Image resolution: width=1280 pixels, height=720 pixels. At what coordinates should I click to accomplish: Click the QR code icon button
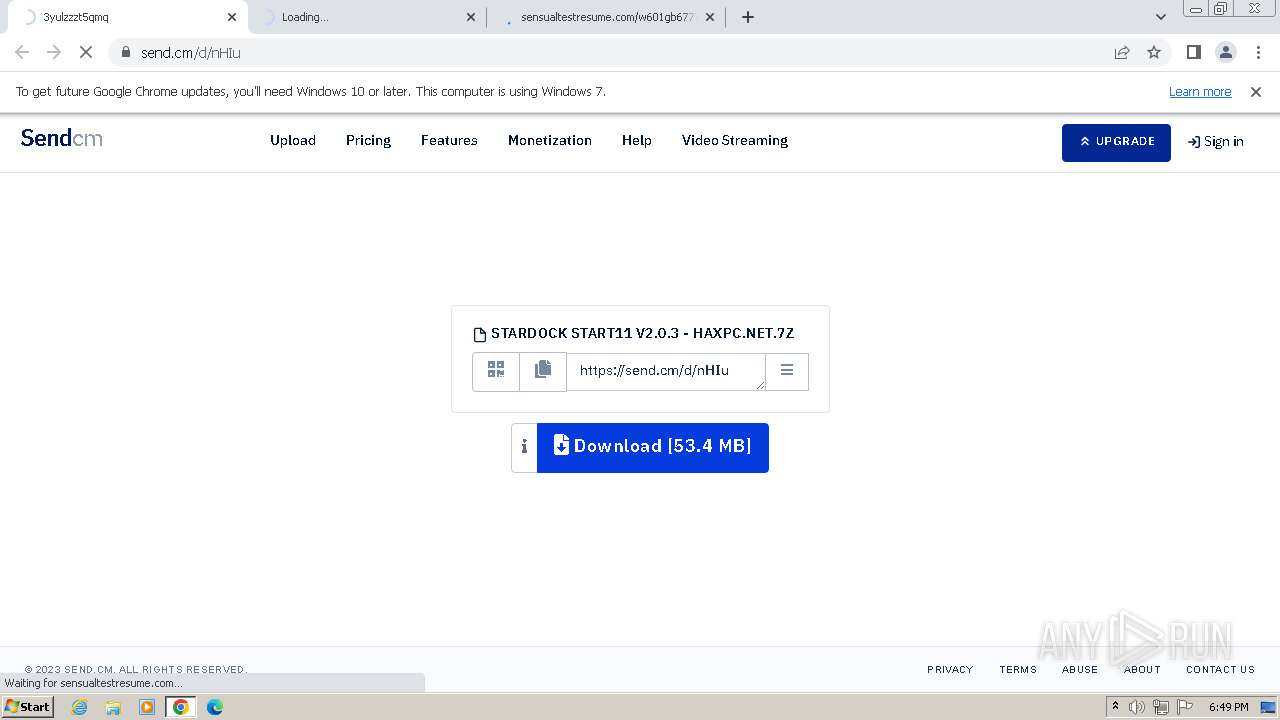(496, 371)
